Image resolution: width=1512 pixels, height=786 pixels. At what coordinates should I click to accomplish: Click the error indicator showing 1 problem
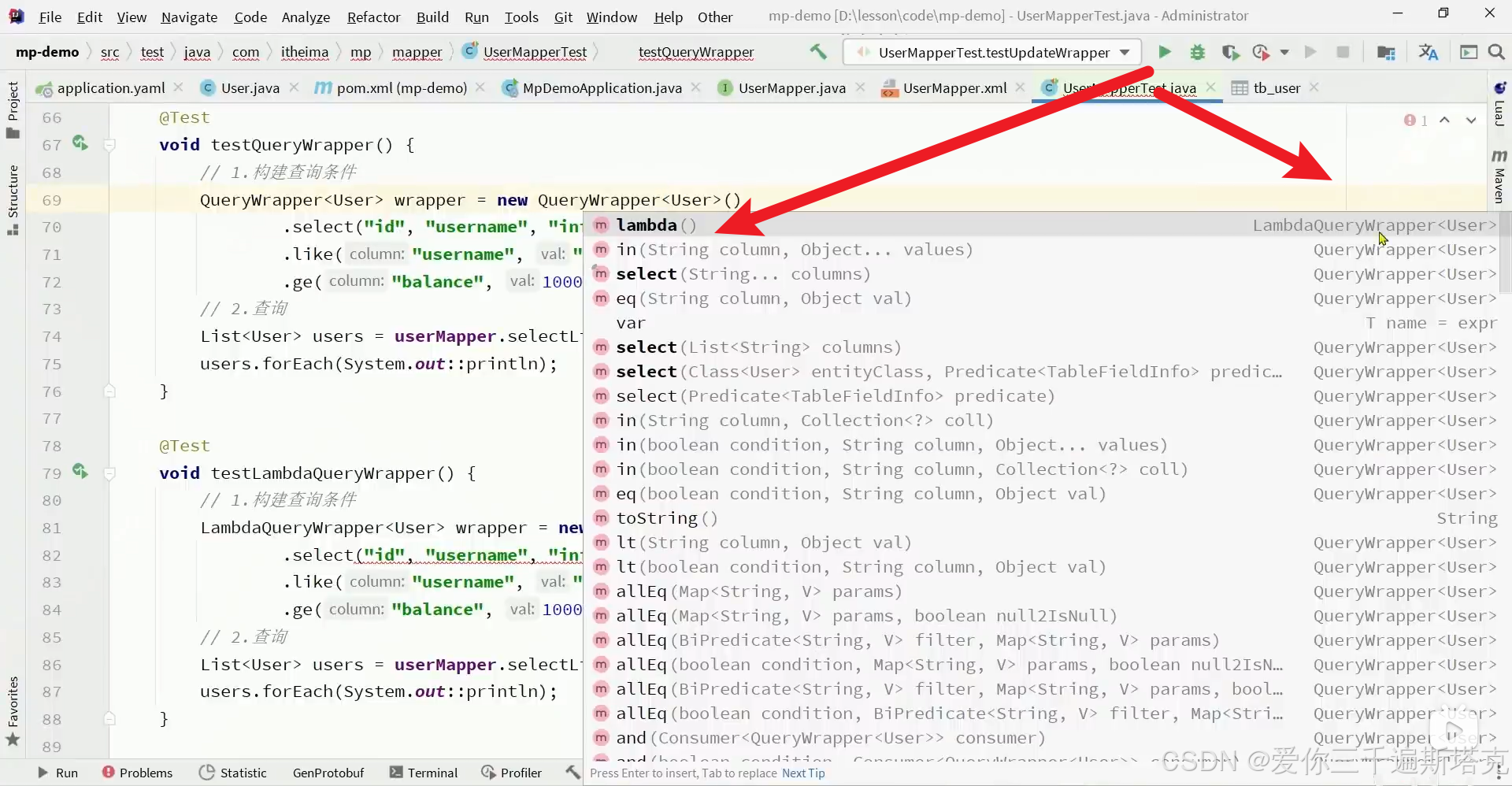pyautogui.click(x=1416, y=120)
